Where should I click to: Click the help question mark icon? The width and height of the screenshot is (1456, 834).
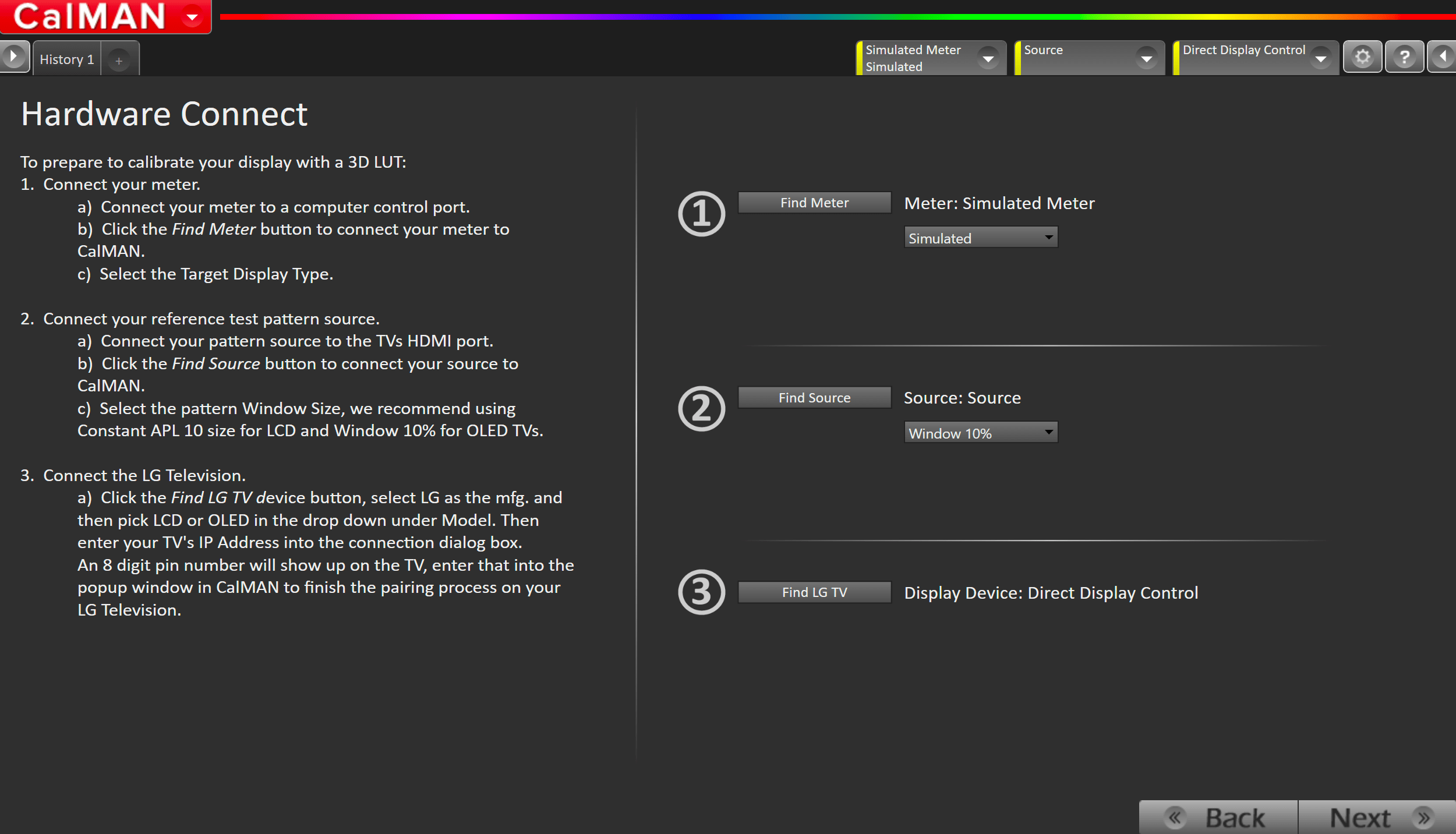tap(1404, 57)
